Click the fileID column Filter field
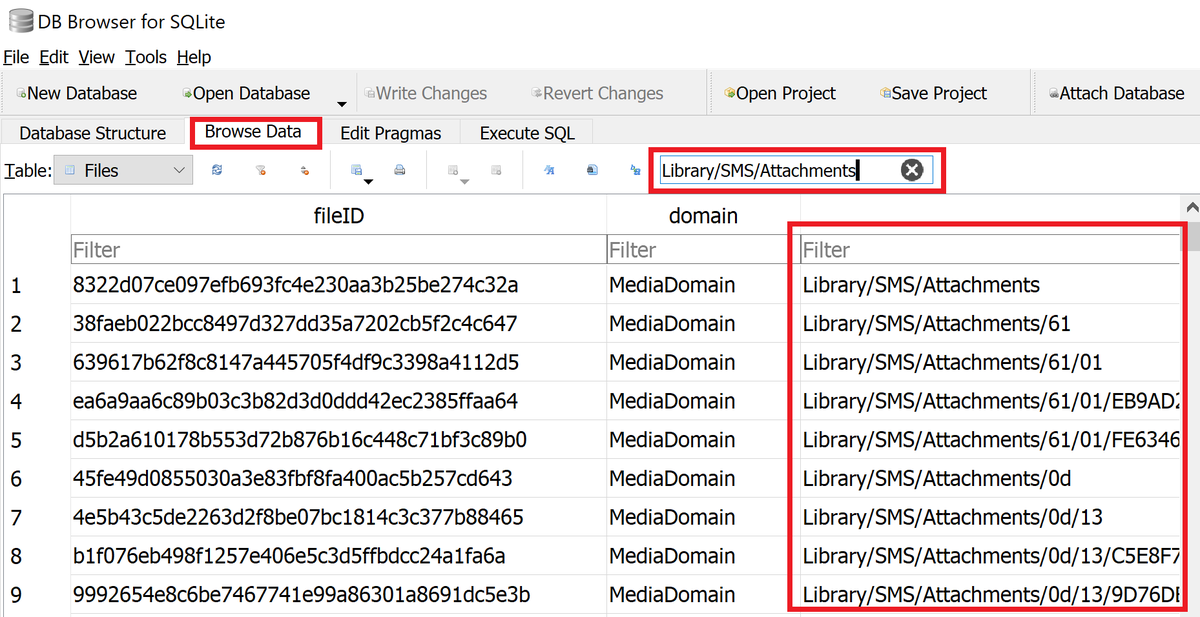The height and width of the screenshot is (617, 1200). tap(338, 249)
